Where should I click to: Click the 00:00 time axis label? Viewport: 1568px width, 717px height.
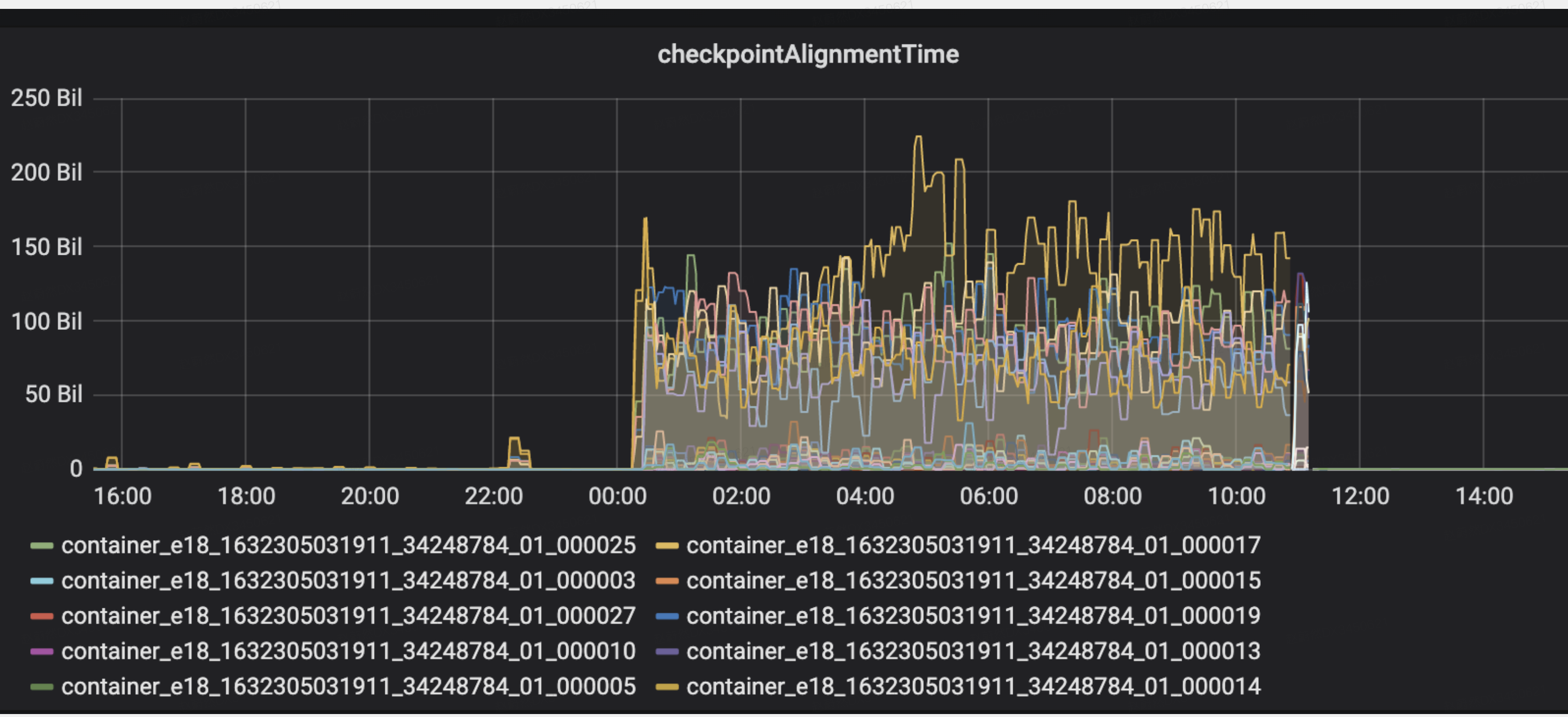(617, 497)
